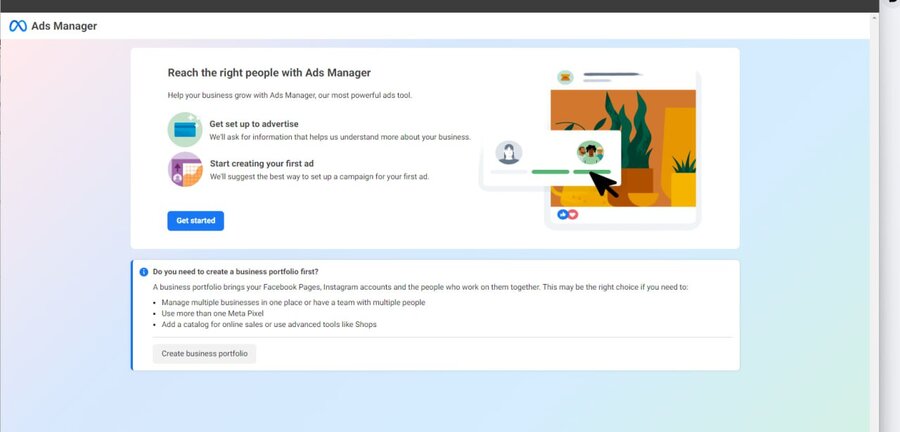Click the Ads Manager title text
Image resolution: width=900 pixels, height=432 pixels.
coord(64,26)
